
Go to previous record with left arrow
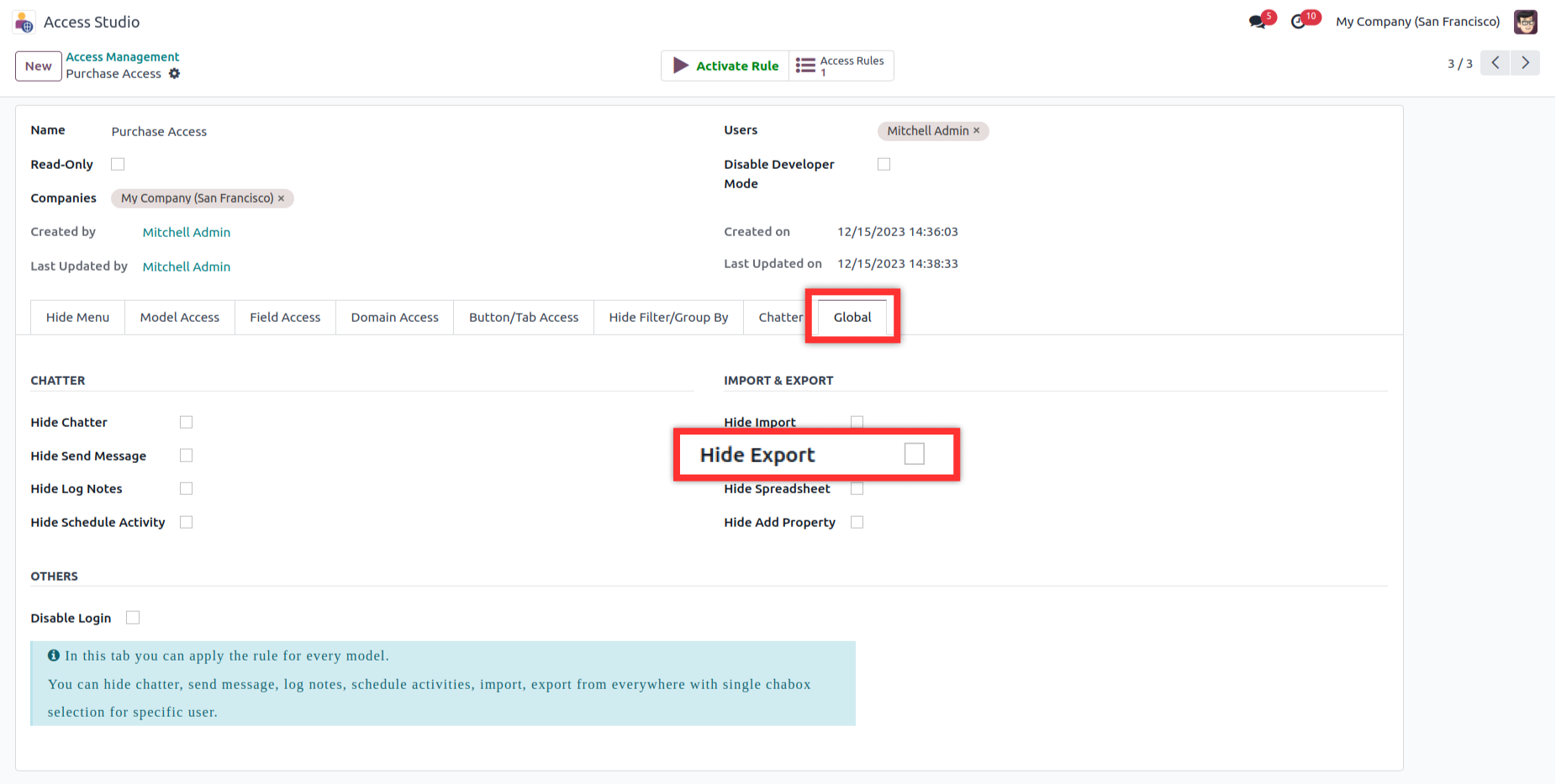coord(1495,63)
